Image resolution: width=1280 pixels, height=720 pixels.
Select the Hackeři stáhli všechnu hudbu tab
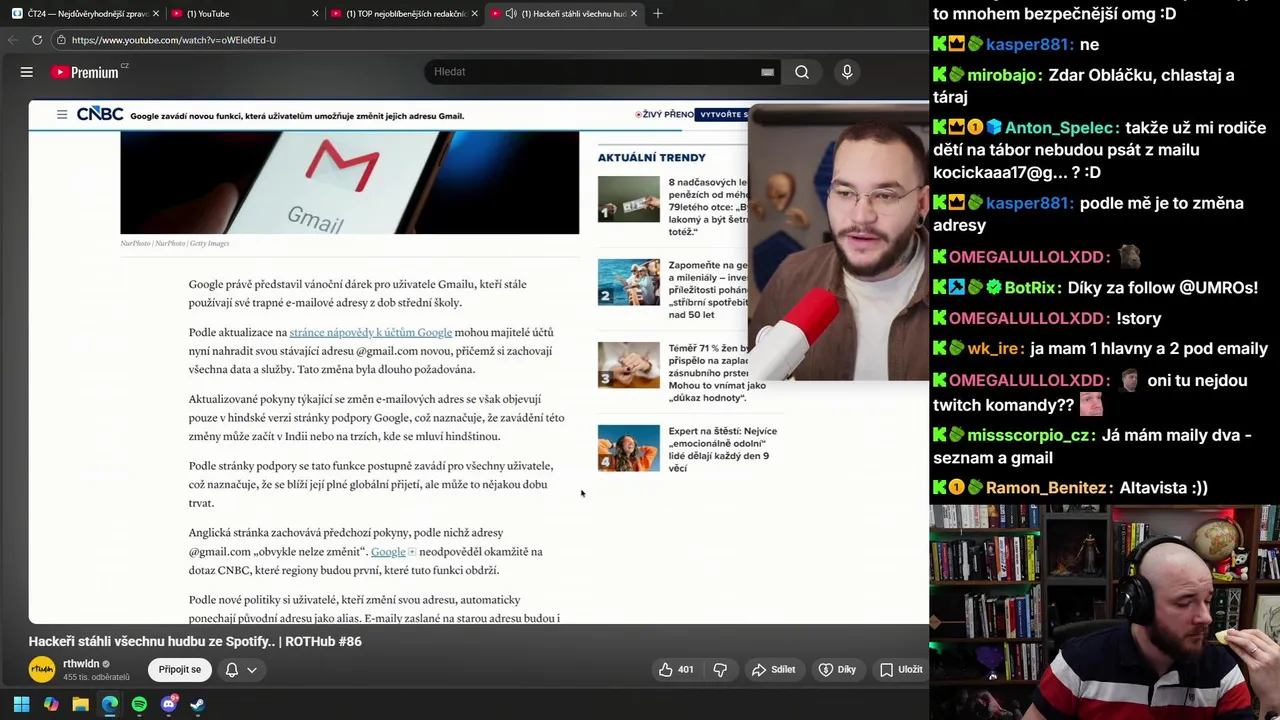[565, 14]
